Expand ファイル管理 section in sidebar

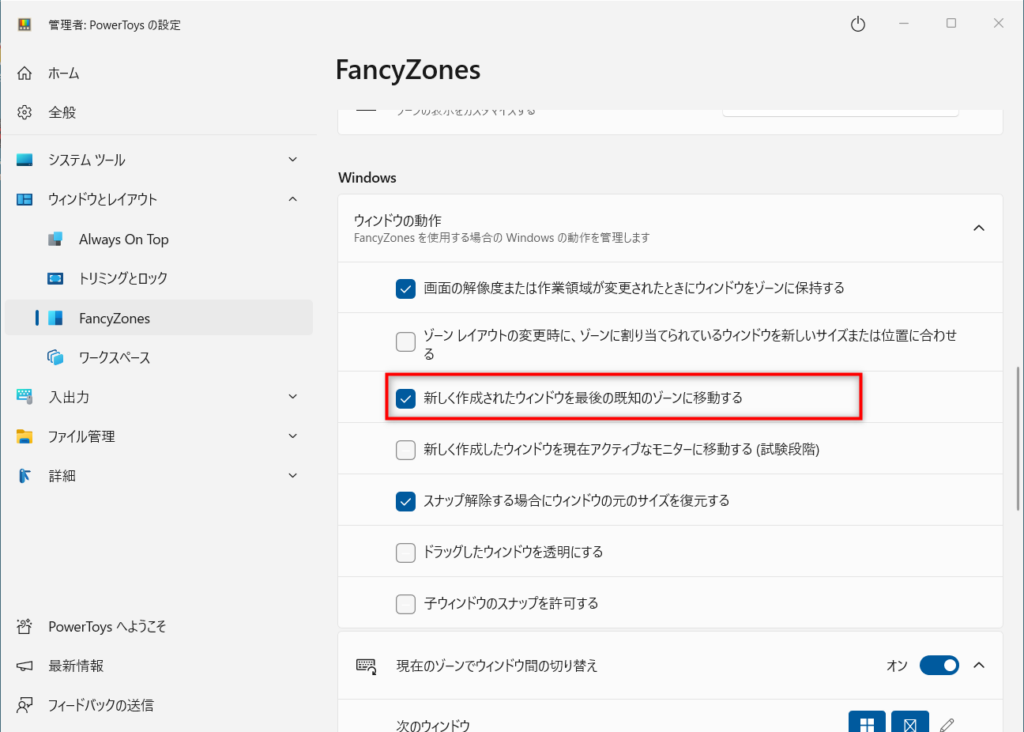click(292, 436)
